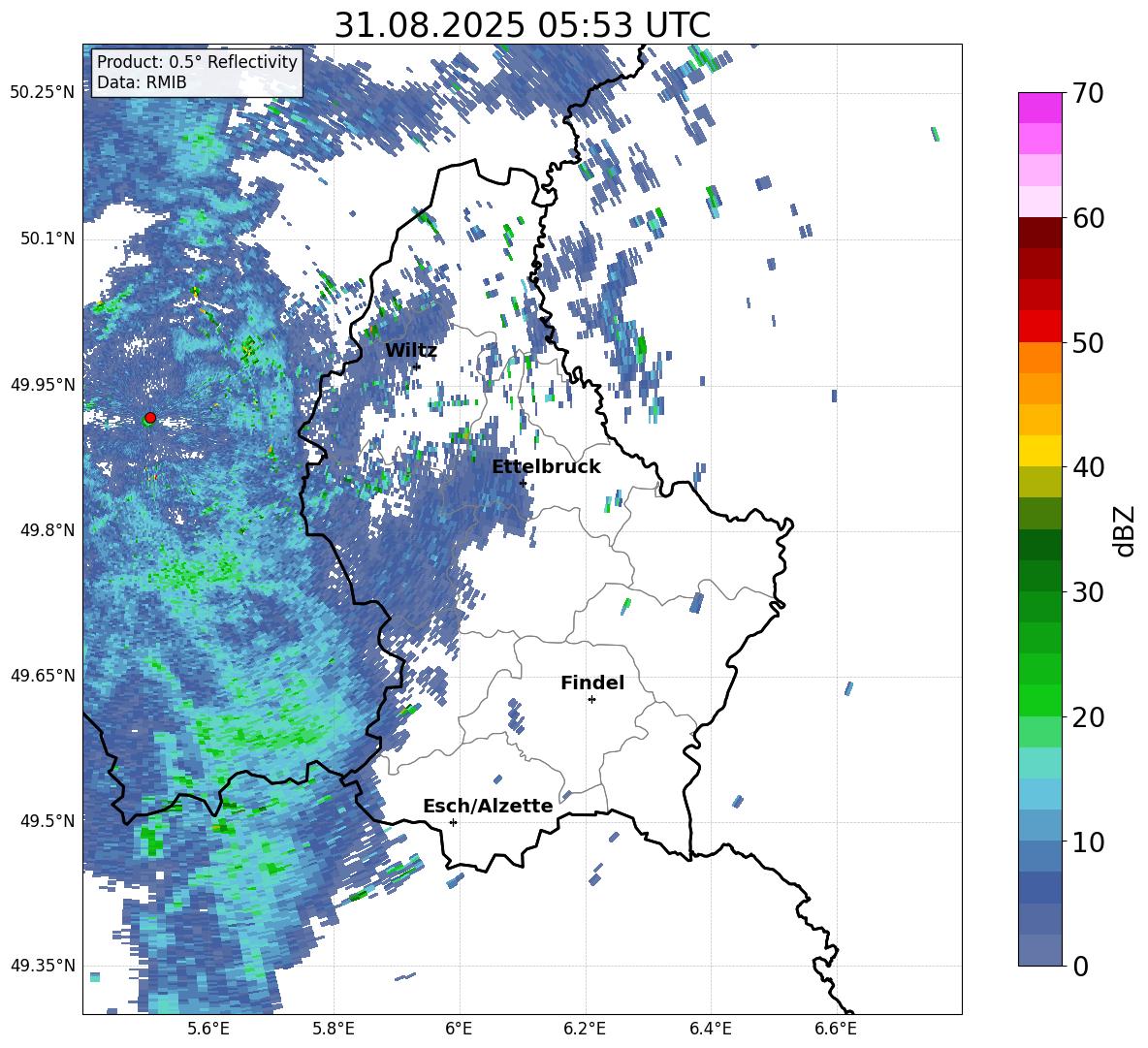Click 'Product: 0.5° Reflectivity' text

tap(197, 62)
